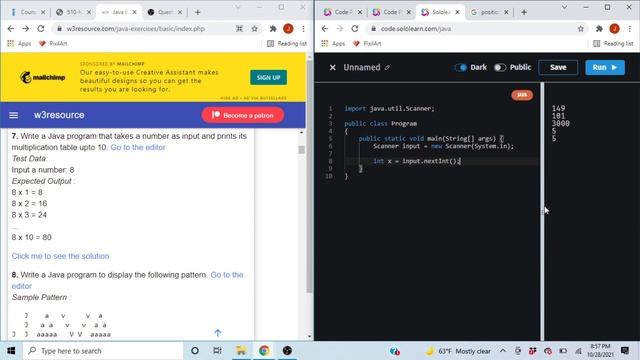The height and width of the screenshot is (360, 640).
Task: Switch to the first Code tab in the right browser
Action: coord(343,12)
